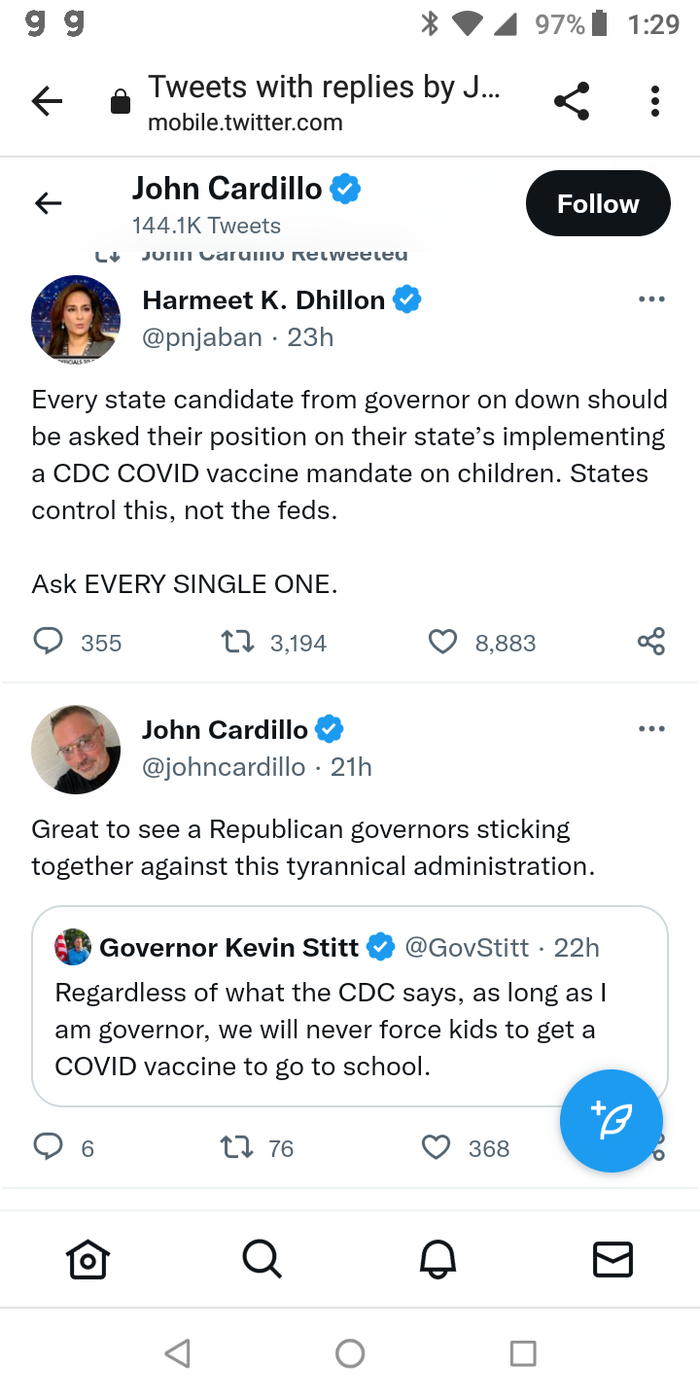This screenshot has width=700, height=1400.
Task: Open the Notifications bell tab
Action: [437, 1259]
